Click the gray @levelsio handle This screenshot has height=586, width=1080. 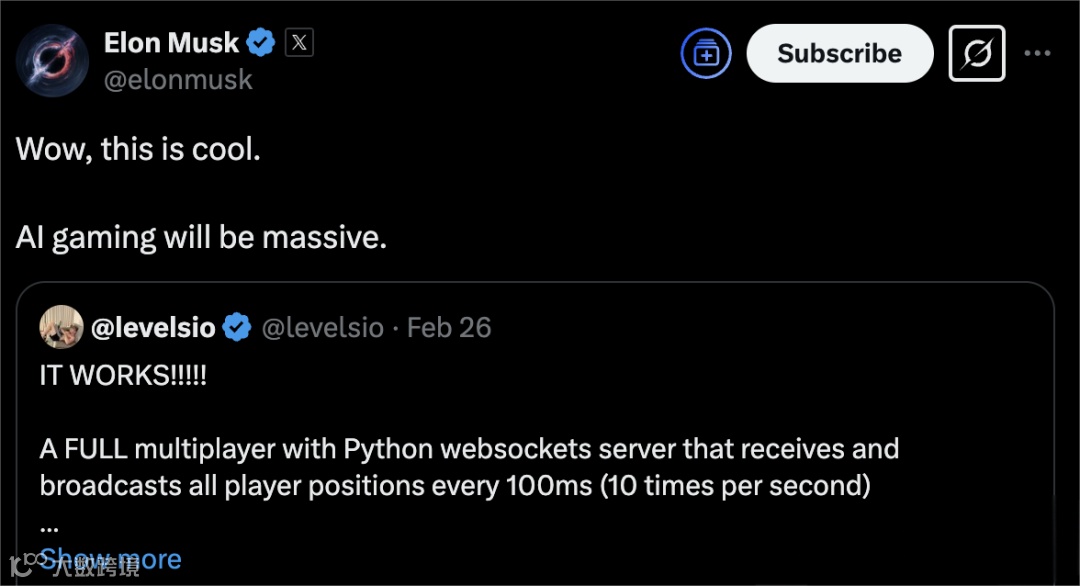[x=322, y=328]
